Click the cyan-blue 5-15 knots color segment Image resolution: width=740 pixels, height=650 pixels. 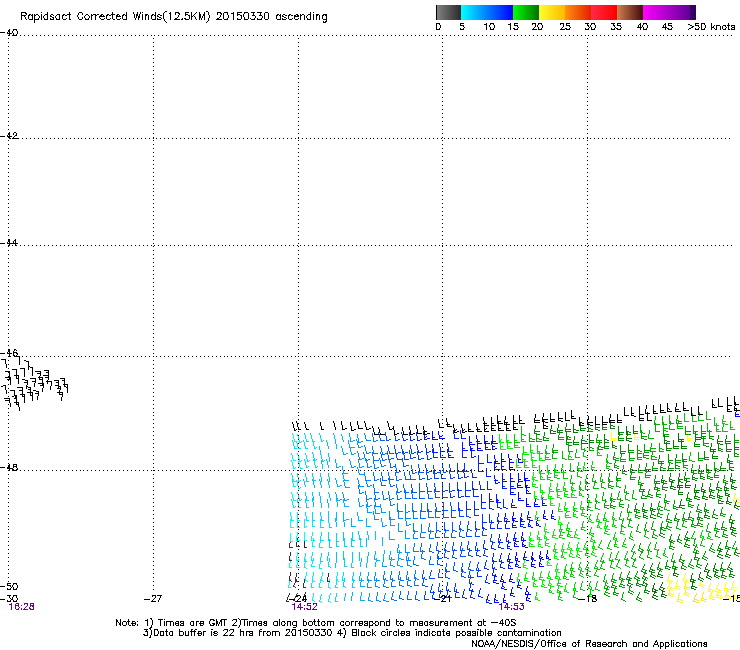(x=487, y=12)
